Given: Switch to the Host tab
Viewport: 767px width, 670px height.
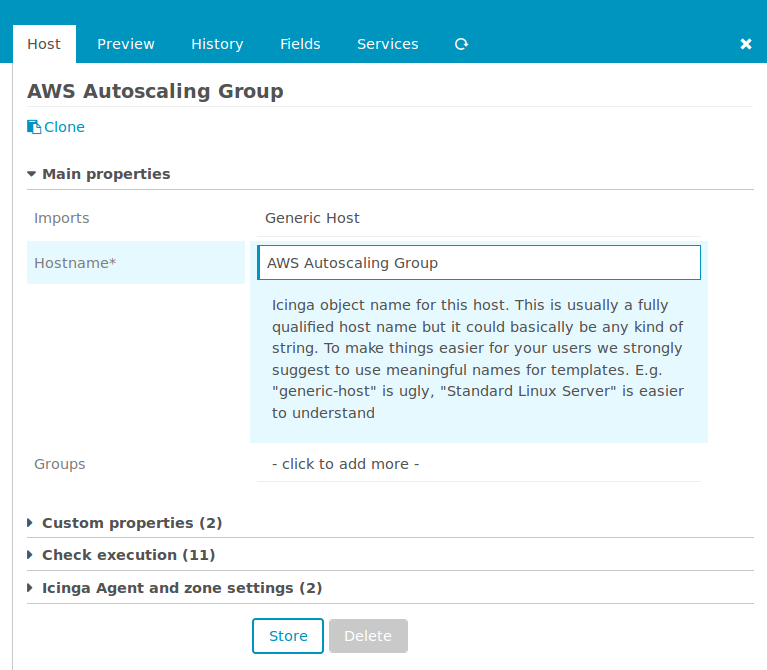Looking at the screenshot, I should 44,44.
